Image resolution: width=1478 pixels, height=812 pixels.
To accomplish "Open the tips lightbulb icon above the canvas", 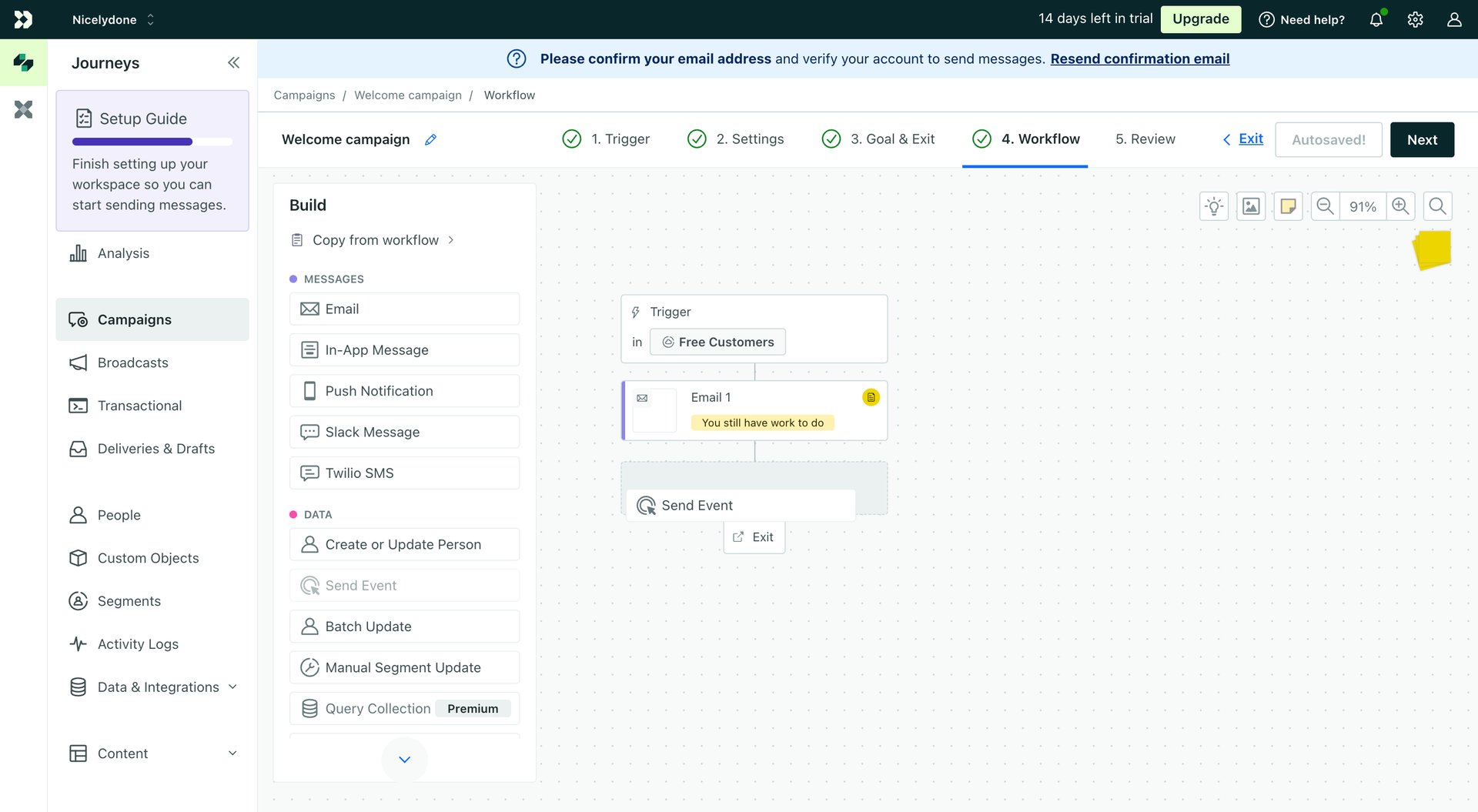I will coord(1213,206).
